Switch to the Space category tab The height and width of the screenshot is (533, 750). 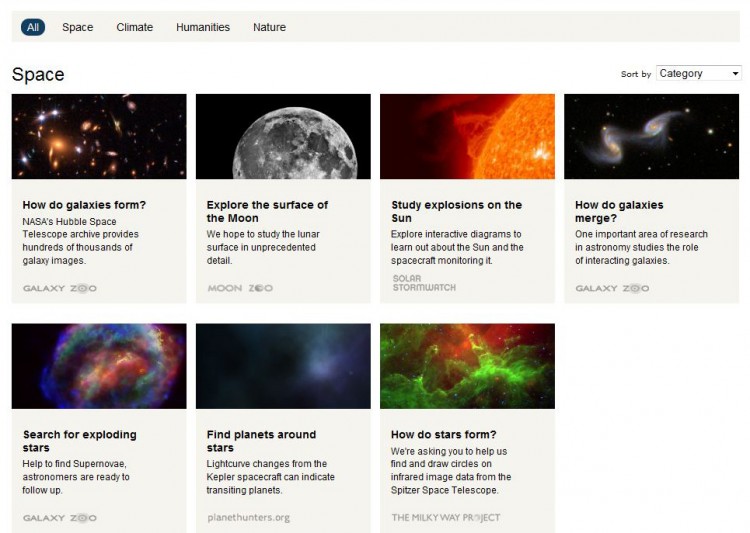click(x=77, y=27)
